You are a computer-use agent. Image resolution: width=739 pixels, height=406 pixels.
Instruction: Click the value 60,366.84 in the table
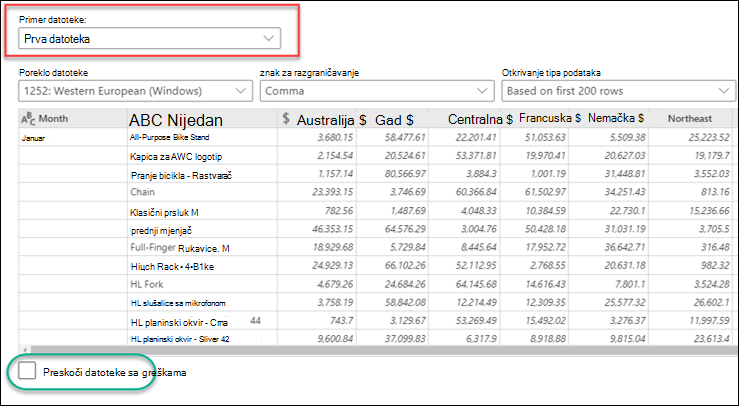point(476,192)
